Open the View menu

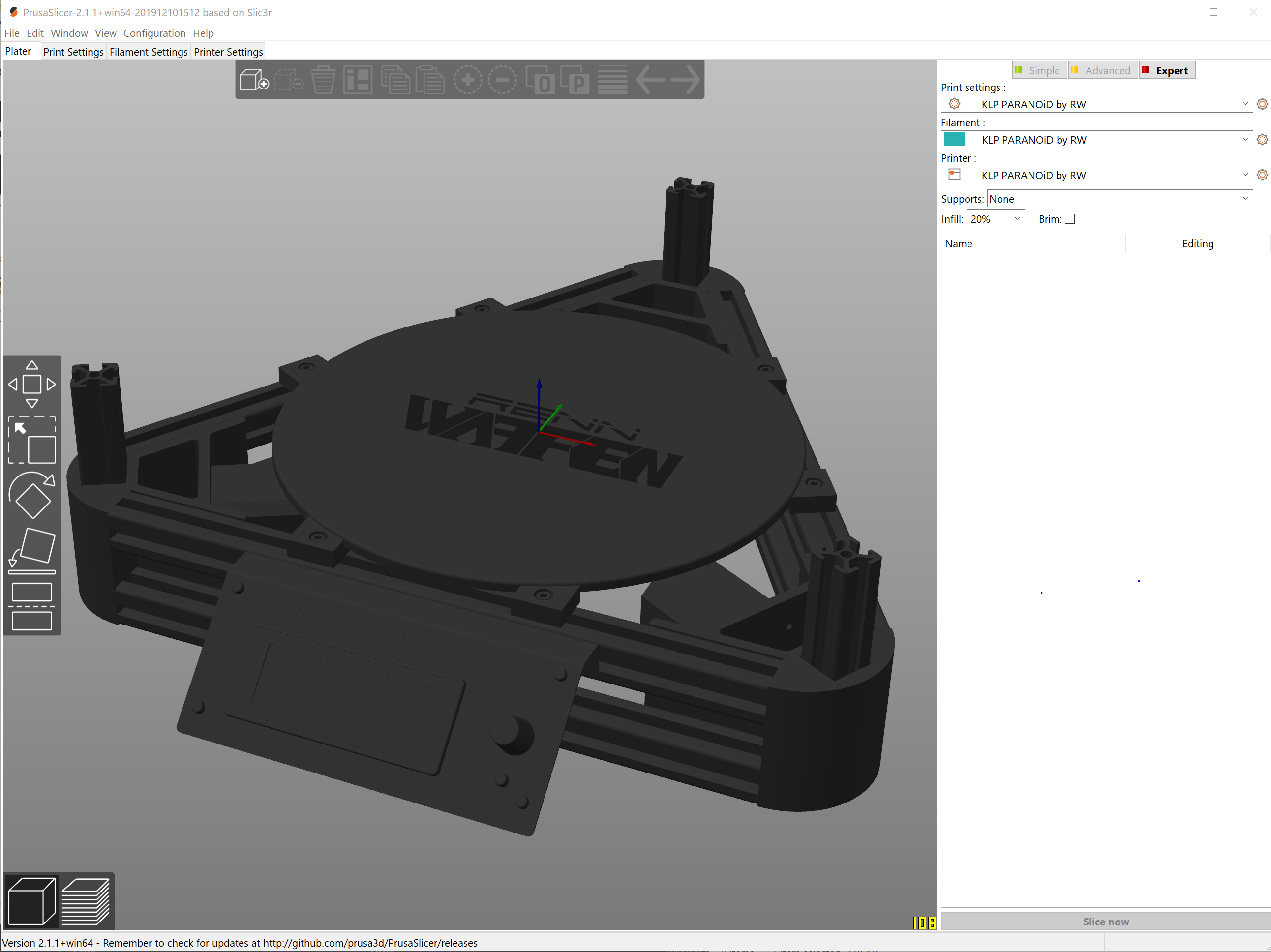point(106,33)
